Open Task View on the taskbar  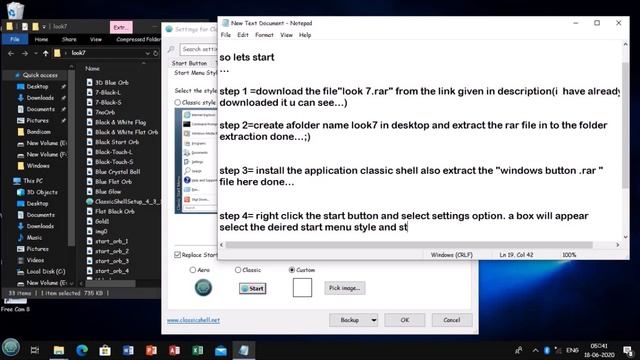(x=35, y=350)
